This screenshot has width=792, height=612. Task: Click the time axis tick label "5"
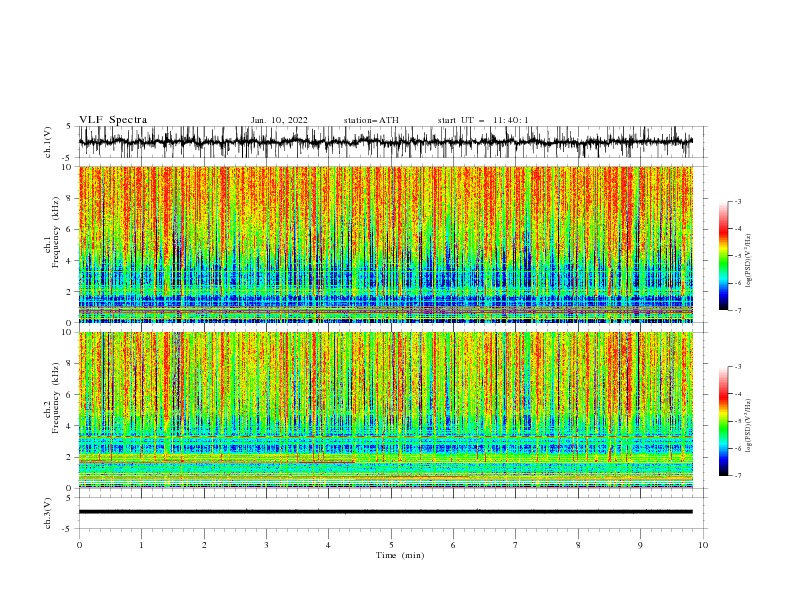click(x=391, y=545)
